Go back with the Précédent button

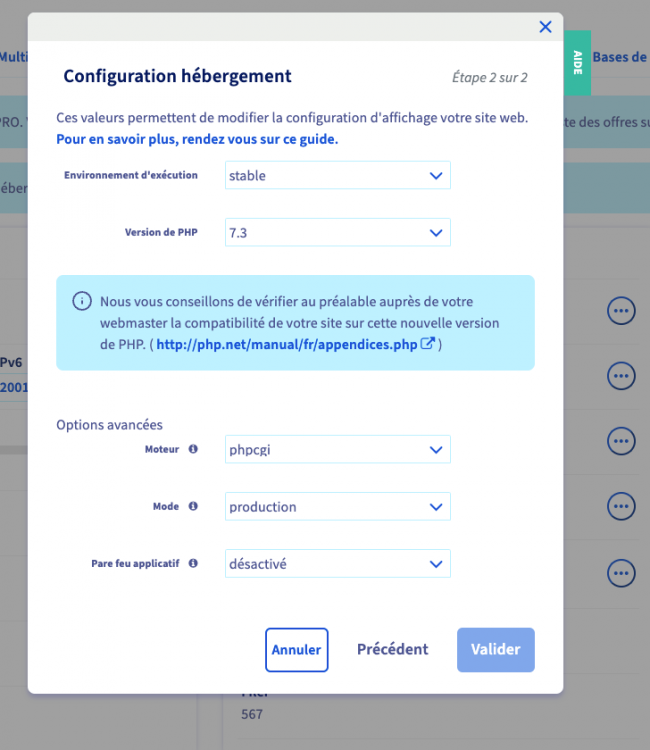393,649
